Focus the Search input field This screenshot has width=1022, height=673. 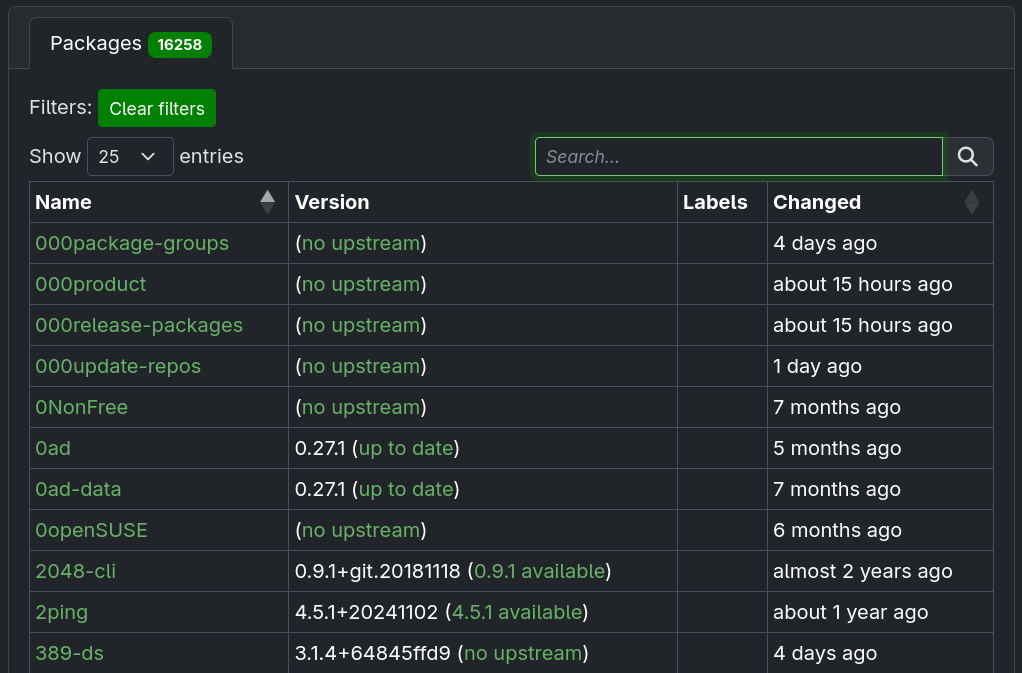[x=738, y=156]
